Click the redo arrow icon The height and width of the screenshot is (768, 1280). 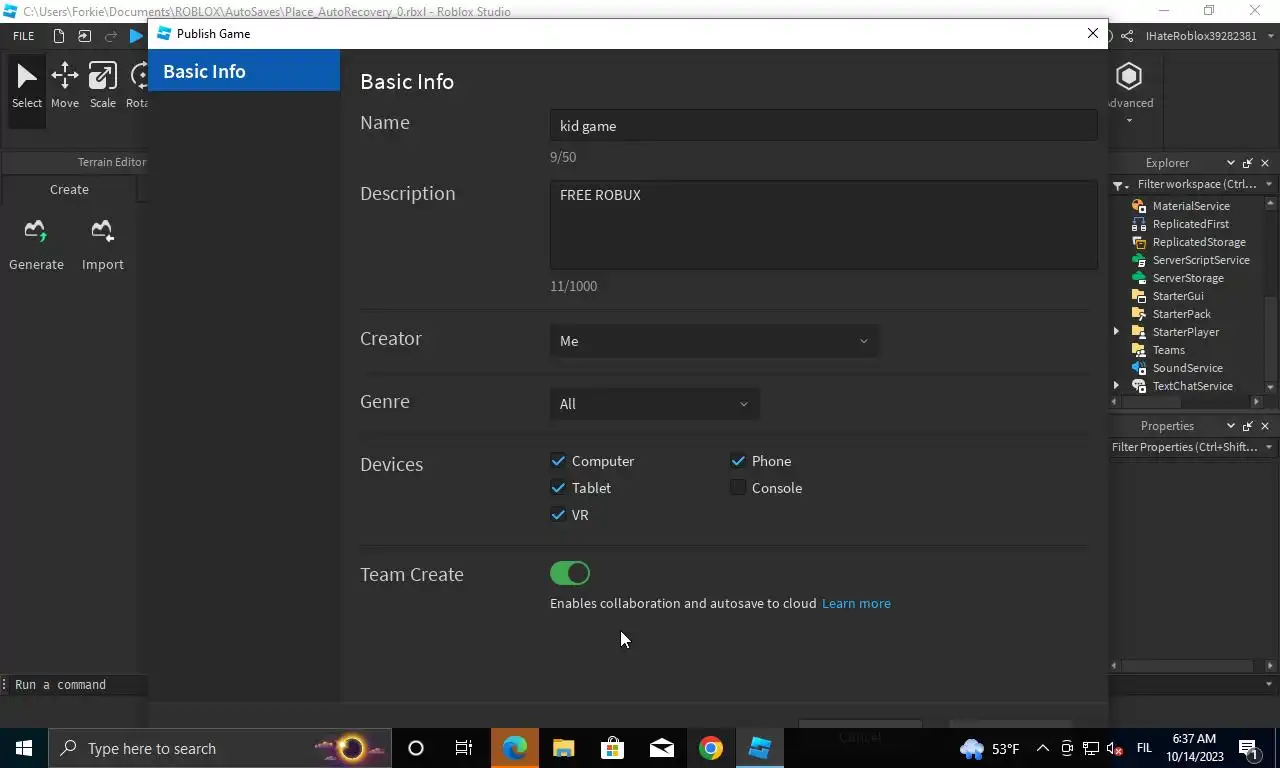(x=111, y=36)
